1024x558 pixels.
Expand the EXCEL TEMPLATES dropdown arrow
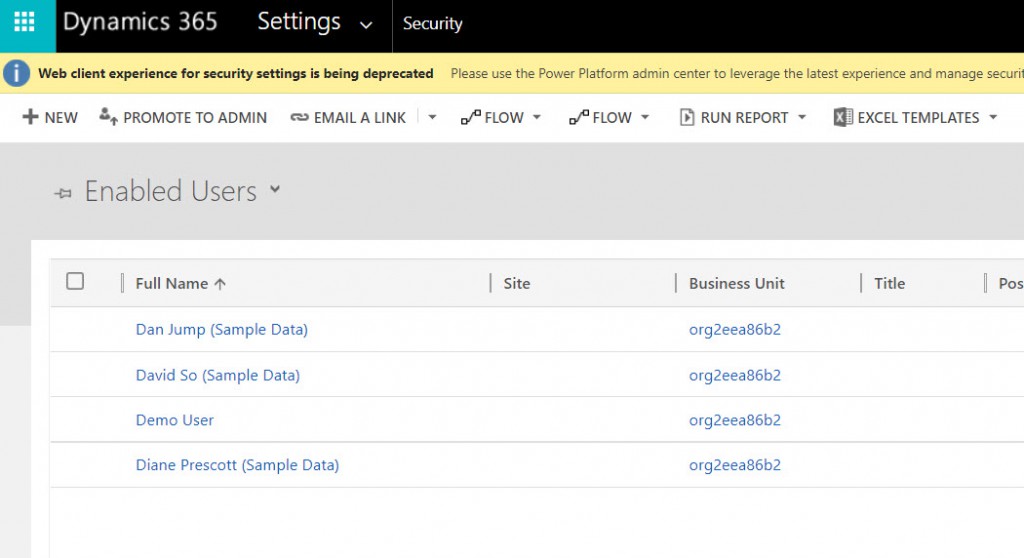pos(993,118)
